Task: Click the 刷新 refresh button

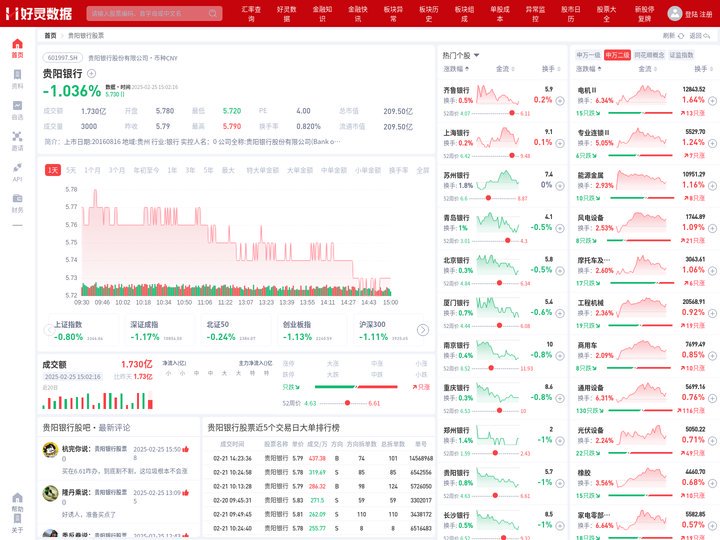Action: (673, 35)
